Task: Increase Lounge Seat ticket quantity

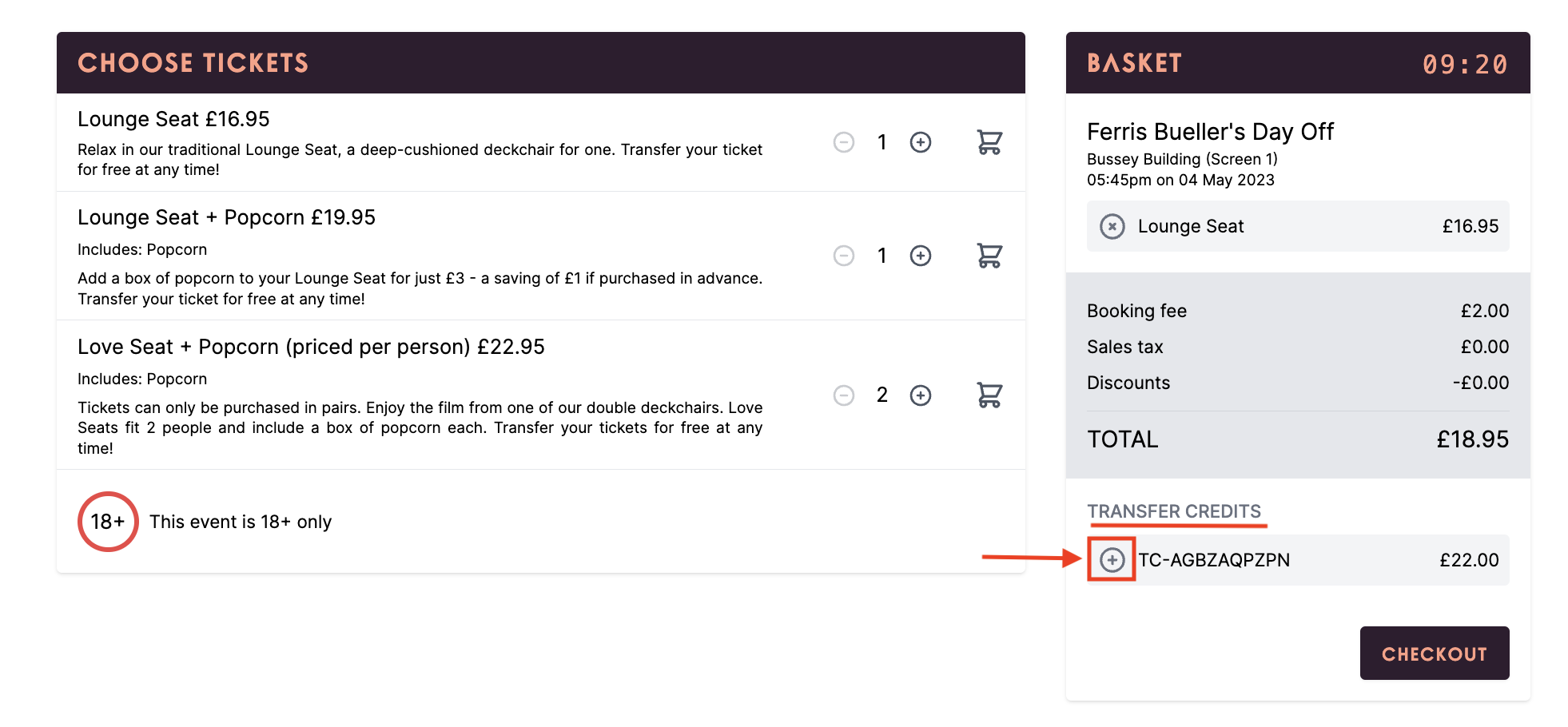Action: (921, 142)
